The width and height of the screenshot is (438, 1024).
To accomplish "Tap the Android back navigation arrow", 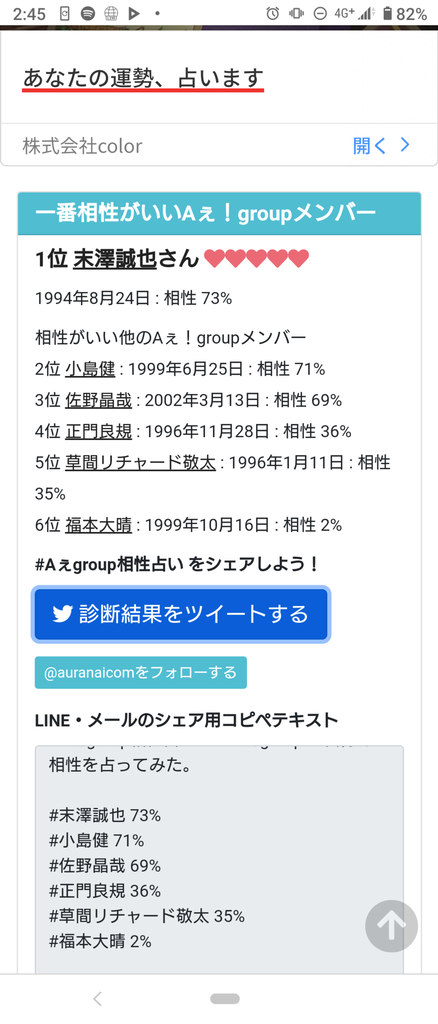I will pos(97,999).
